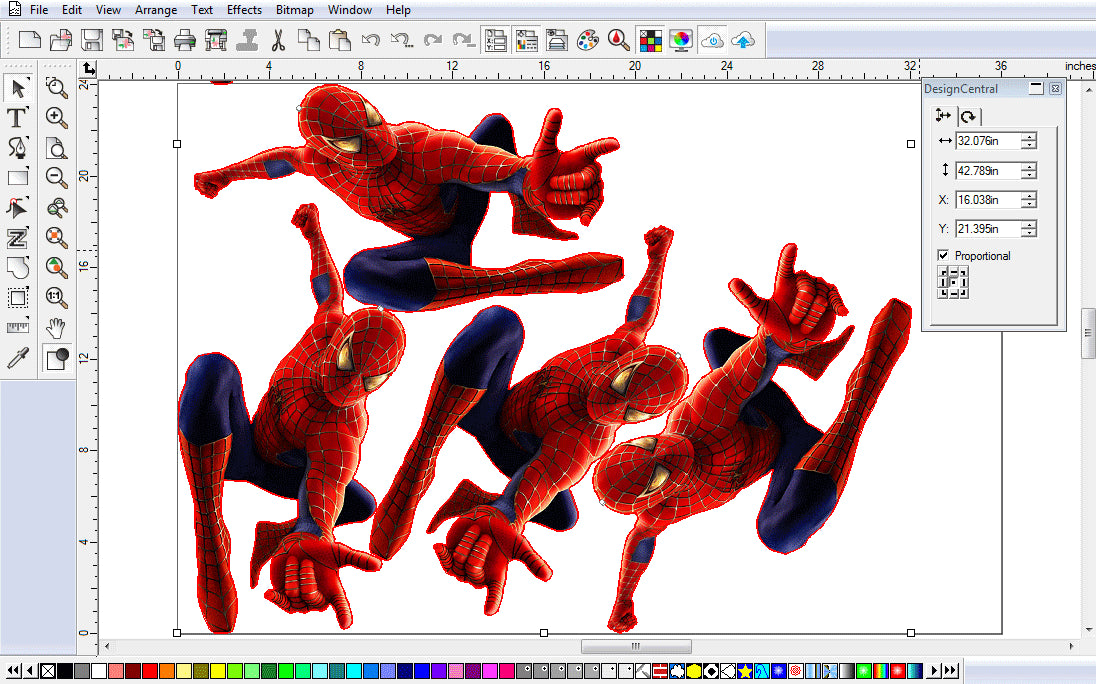Copy the selection with the duplicate-pages icon
Screen dimensions: 1096x684
point(308,40)
